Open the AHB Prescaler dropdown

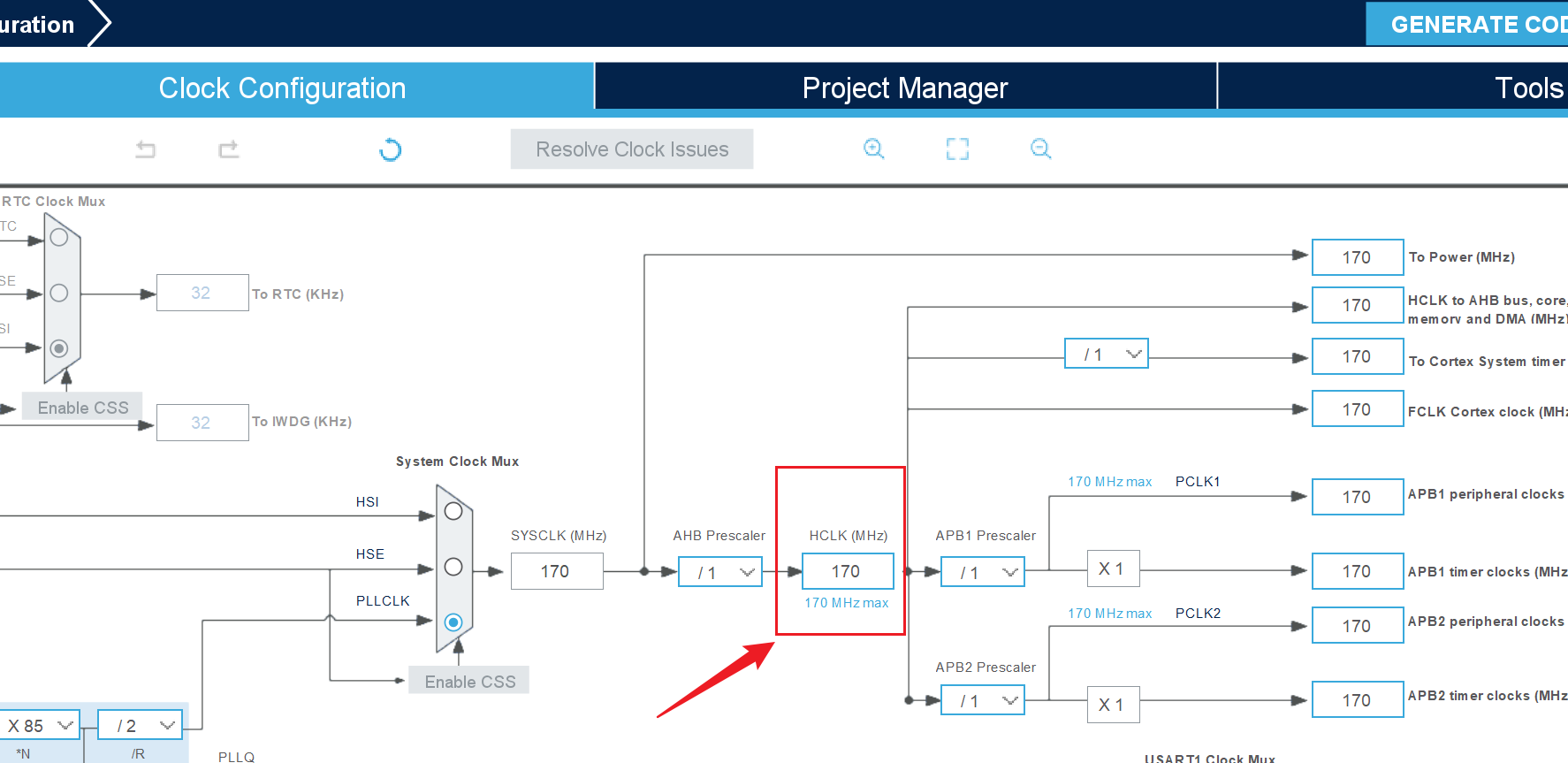(720, 572)
